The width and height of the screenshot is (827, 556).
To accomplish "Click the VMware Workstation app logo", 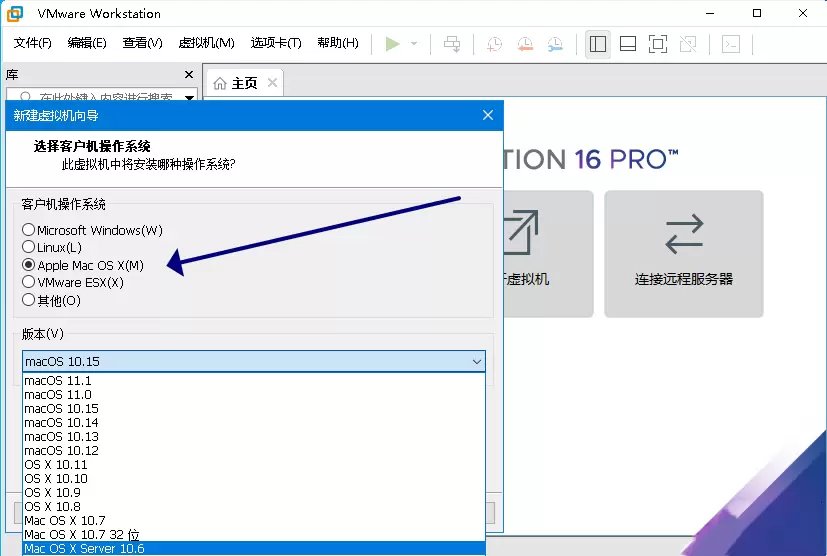I will coord(15,14).
